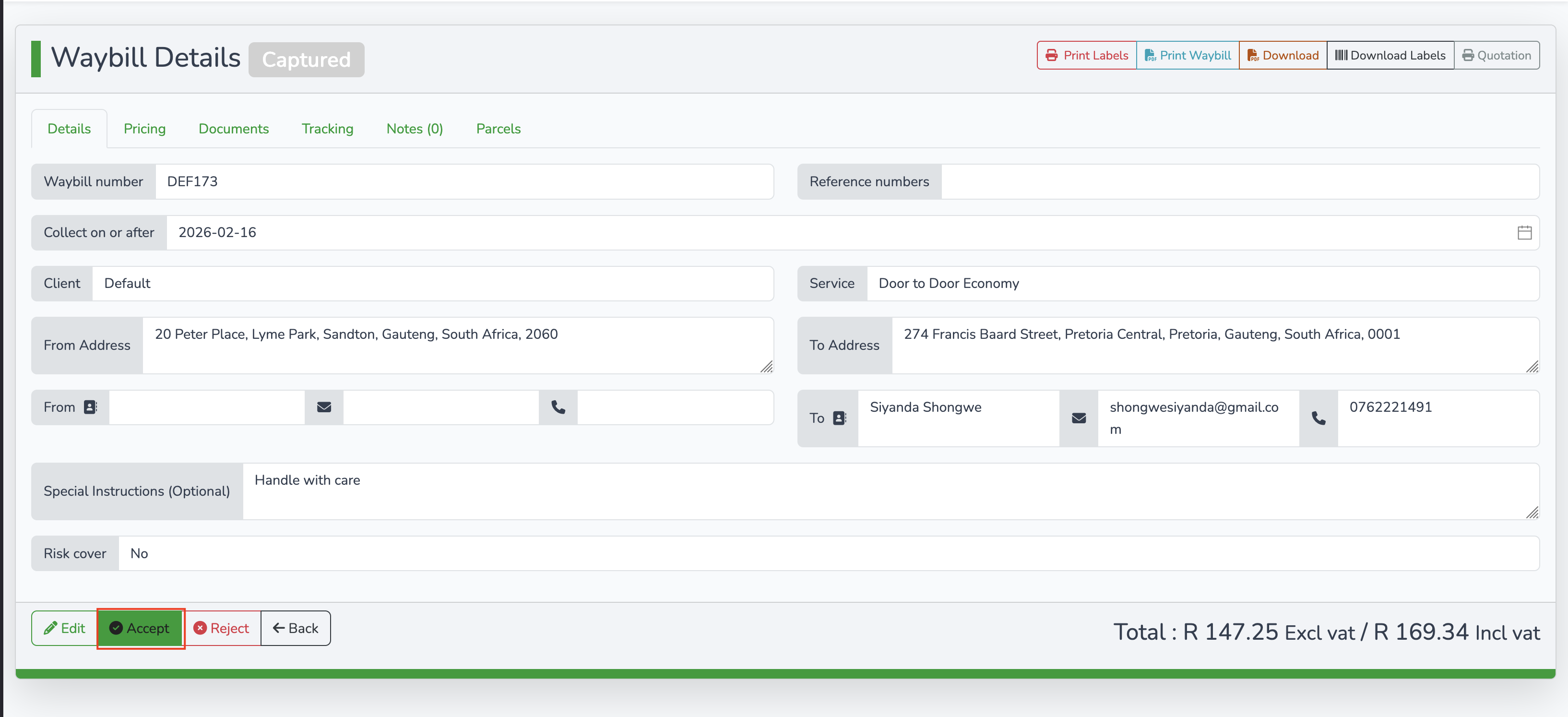Switch to the Tracking tab
1568x717 pixels.
pyautogui.click(x=328, y=129)
